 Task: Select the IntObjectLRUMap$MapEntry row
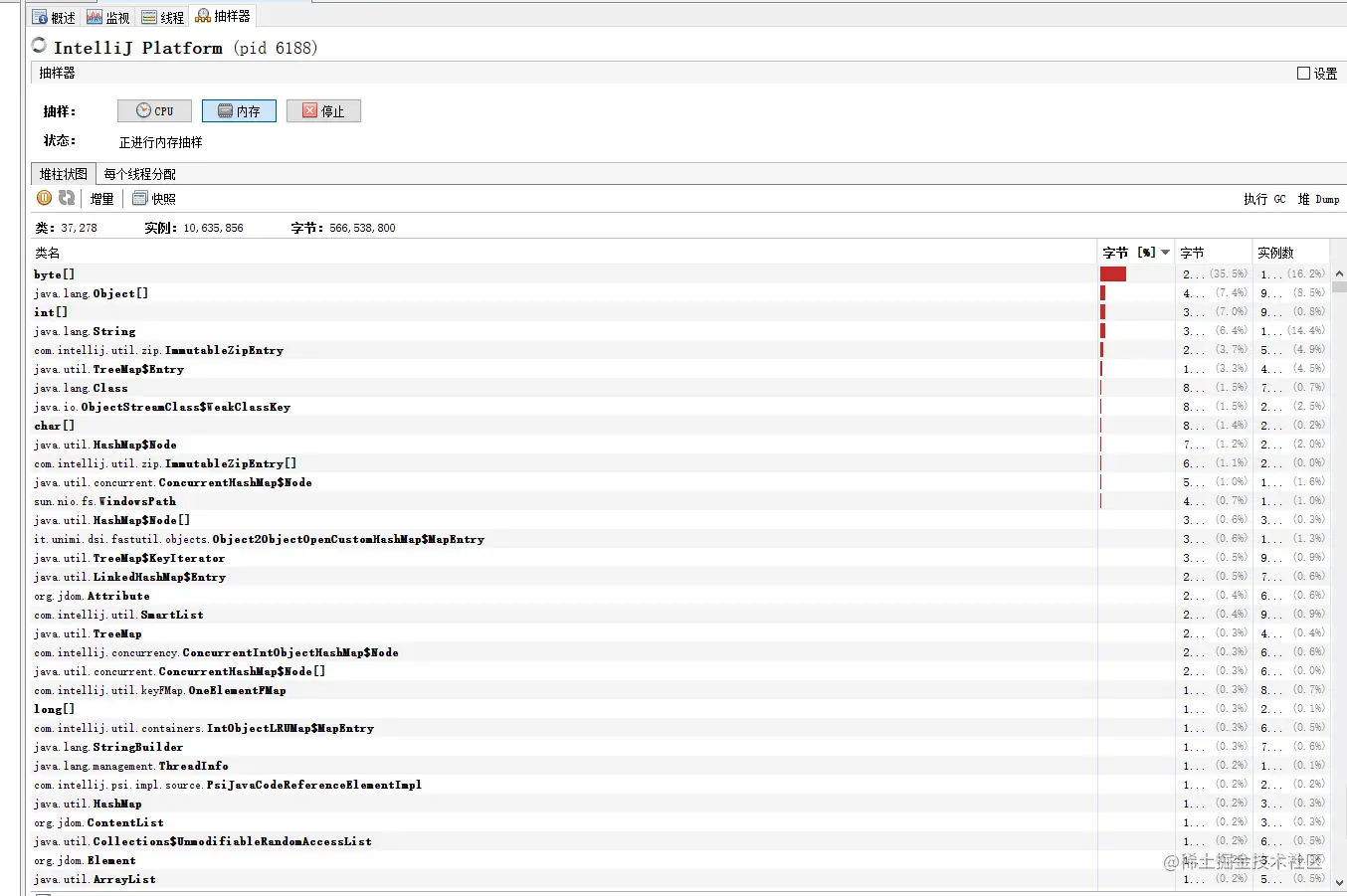[681, 728]
